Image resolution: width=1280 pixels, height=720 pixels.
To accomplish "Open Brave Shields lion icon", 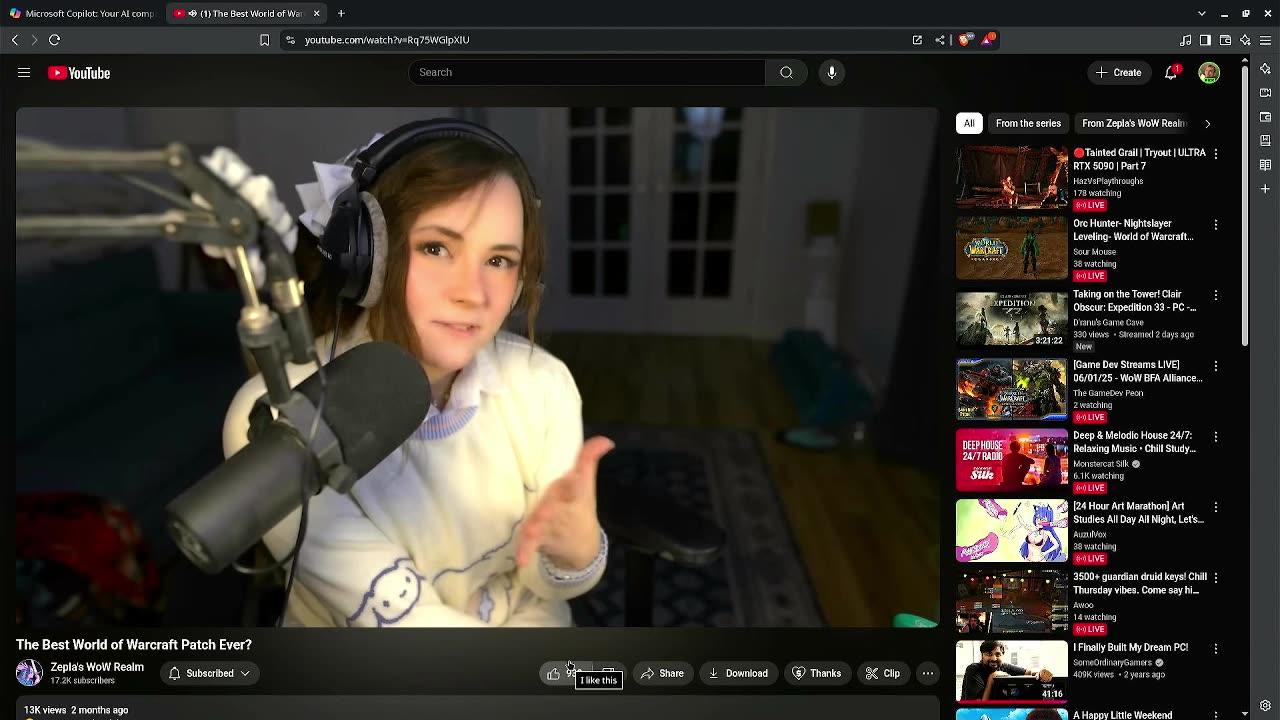I will pyautogui.click(x=965, y=40).
